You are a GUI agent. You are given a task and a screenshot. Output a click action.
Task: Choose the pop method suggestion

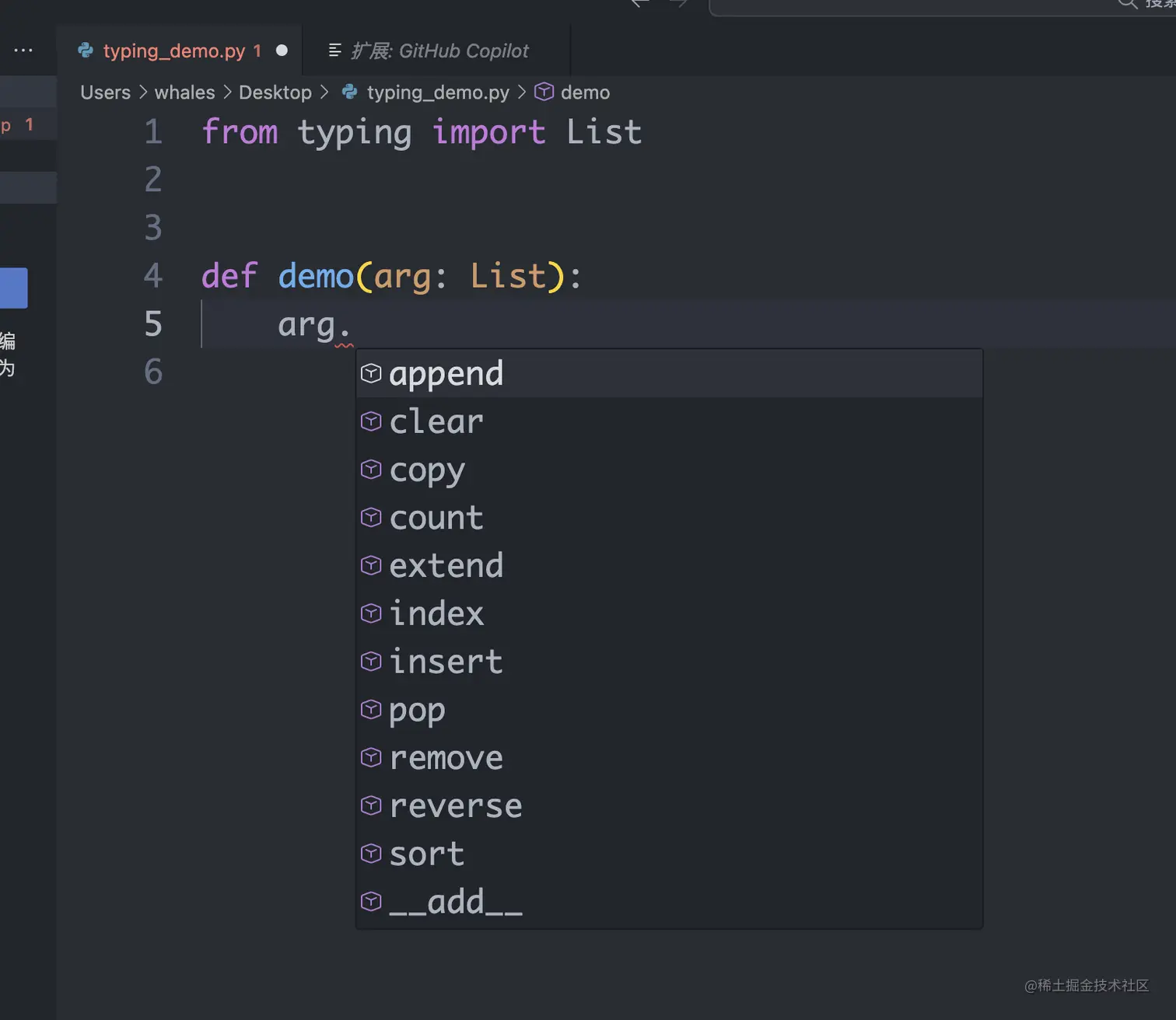pyautogui.click(x=669, y=710)
